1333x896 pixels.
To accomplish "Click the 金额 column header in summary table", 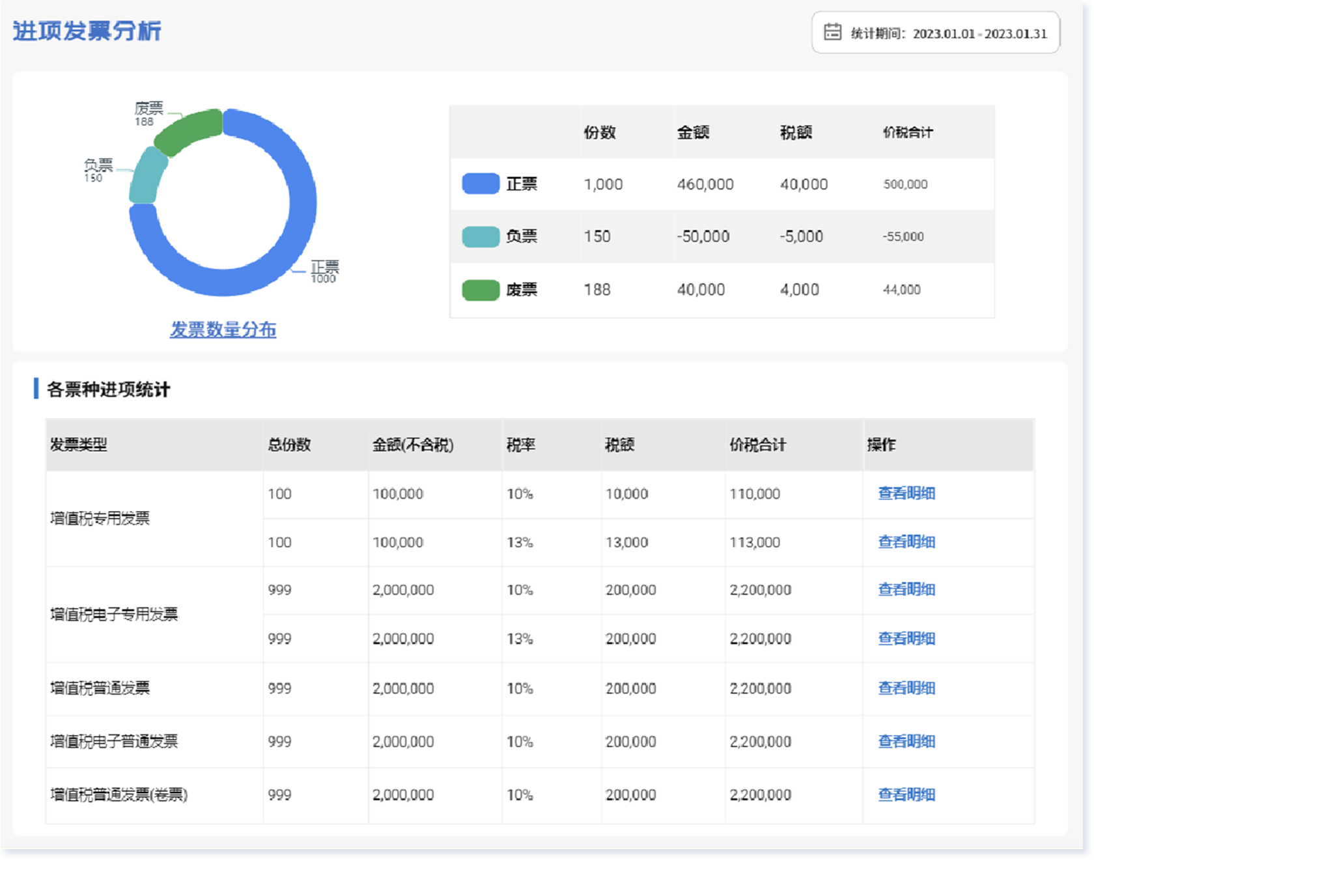I will coord(693,132).
